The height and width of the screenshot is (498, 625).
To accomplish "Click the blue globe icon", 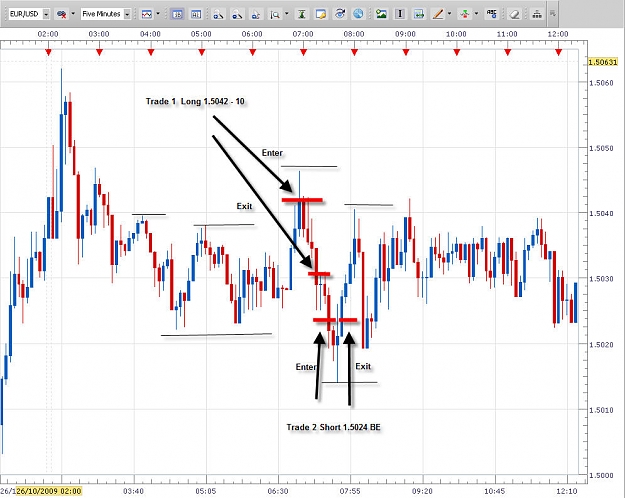I will point(358,14).
